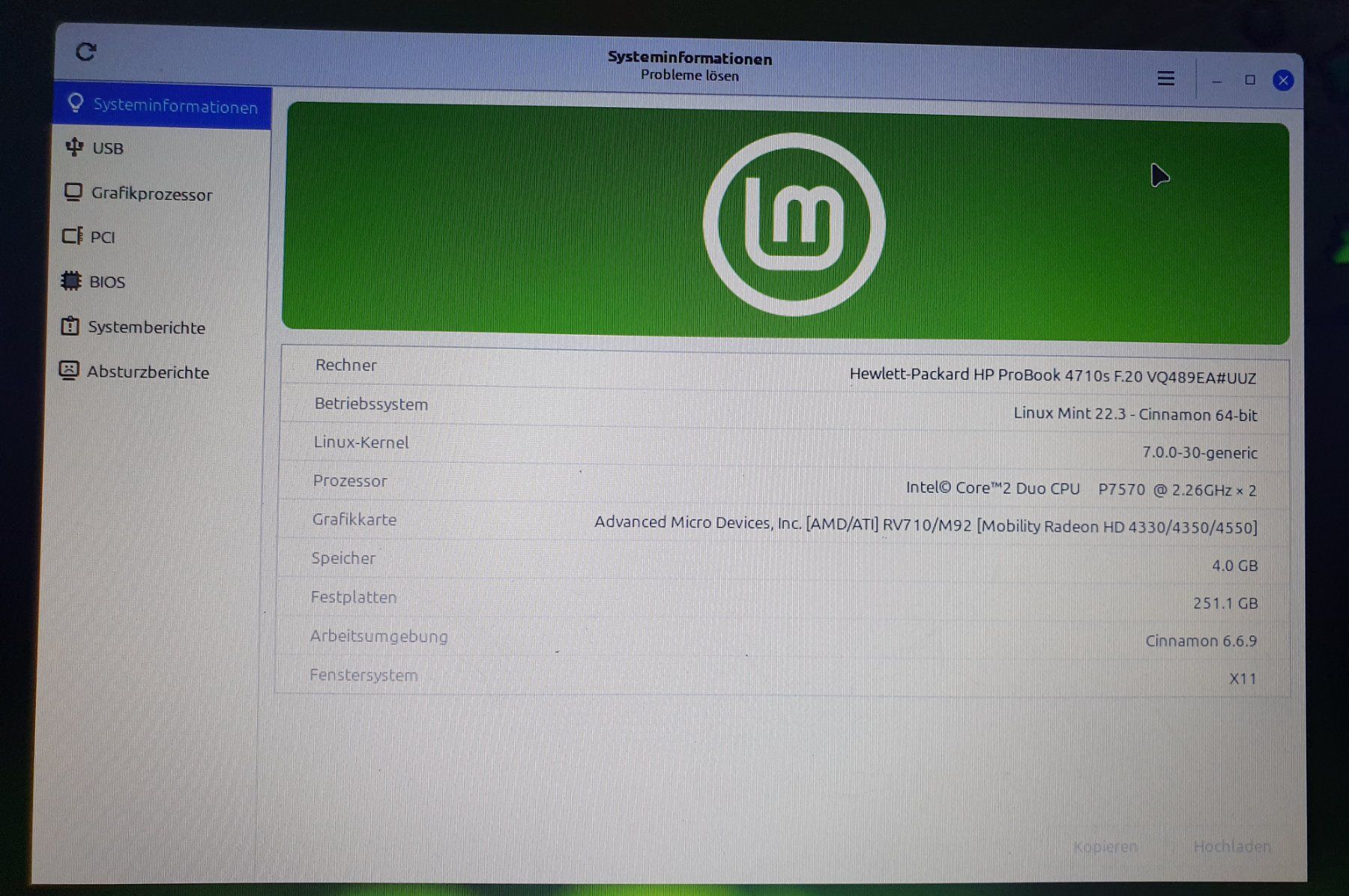Maximize the Systeminformationen window
This screenshot has height=896, width=1349.
[x=1249, y=79]
